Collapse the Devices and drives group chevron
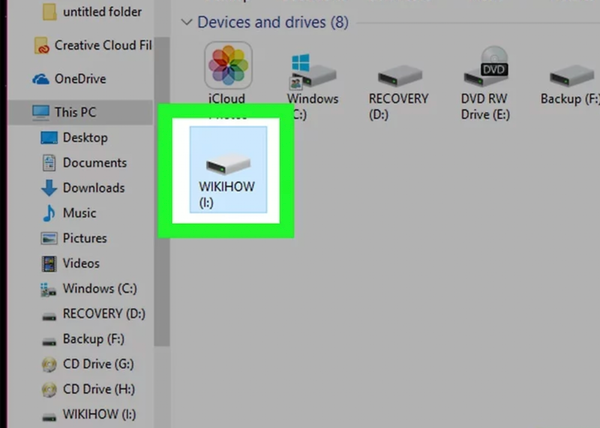 [x=185, y=22]
